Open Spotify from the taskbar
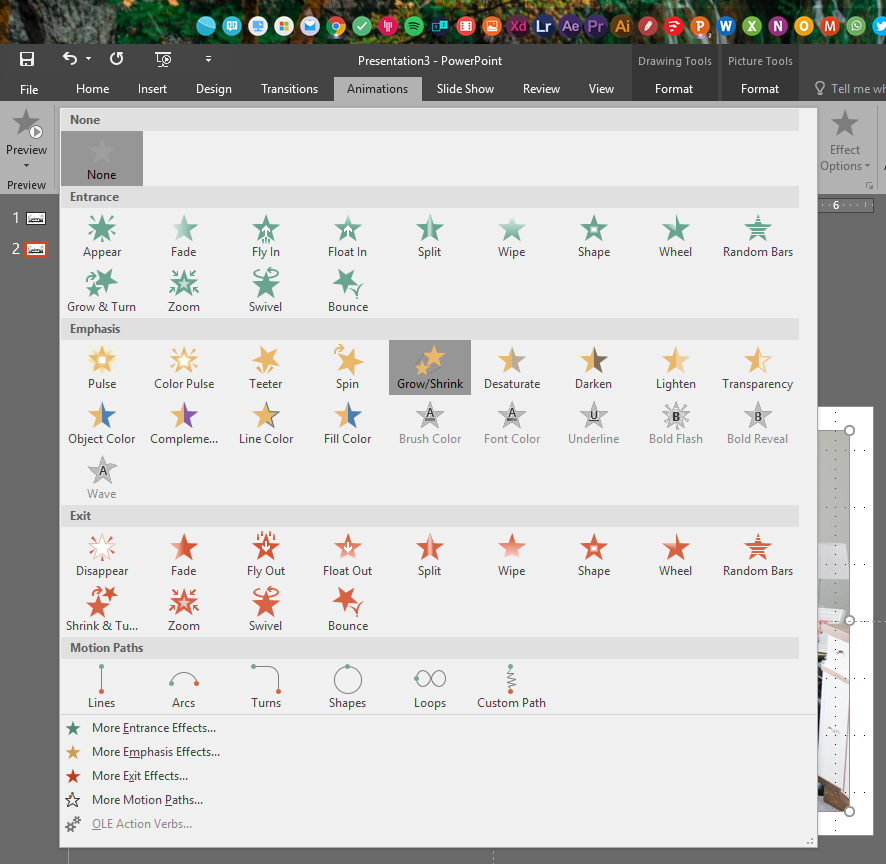 (x=415, y=27)
